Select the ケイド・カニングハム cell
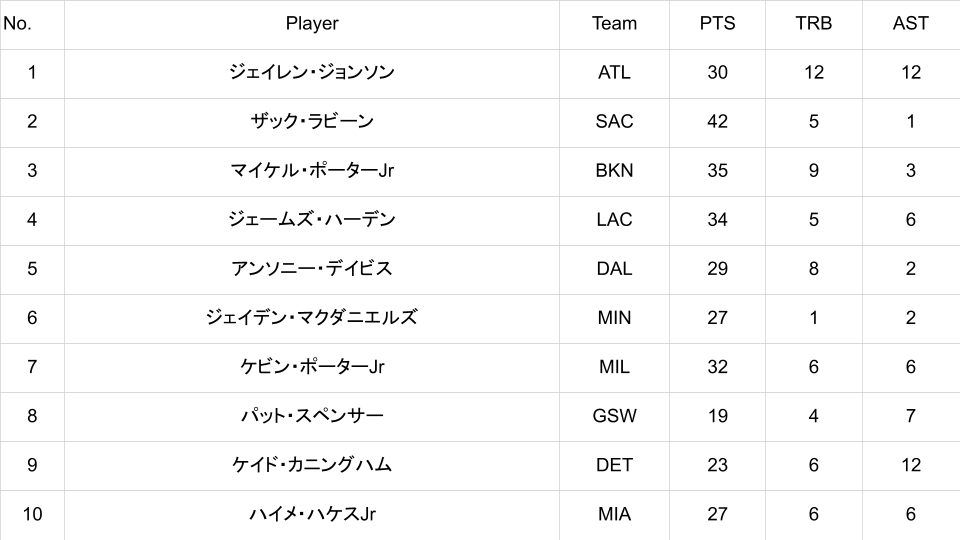The image size is (960, 540). (x=312, y=465)
